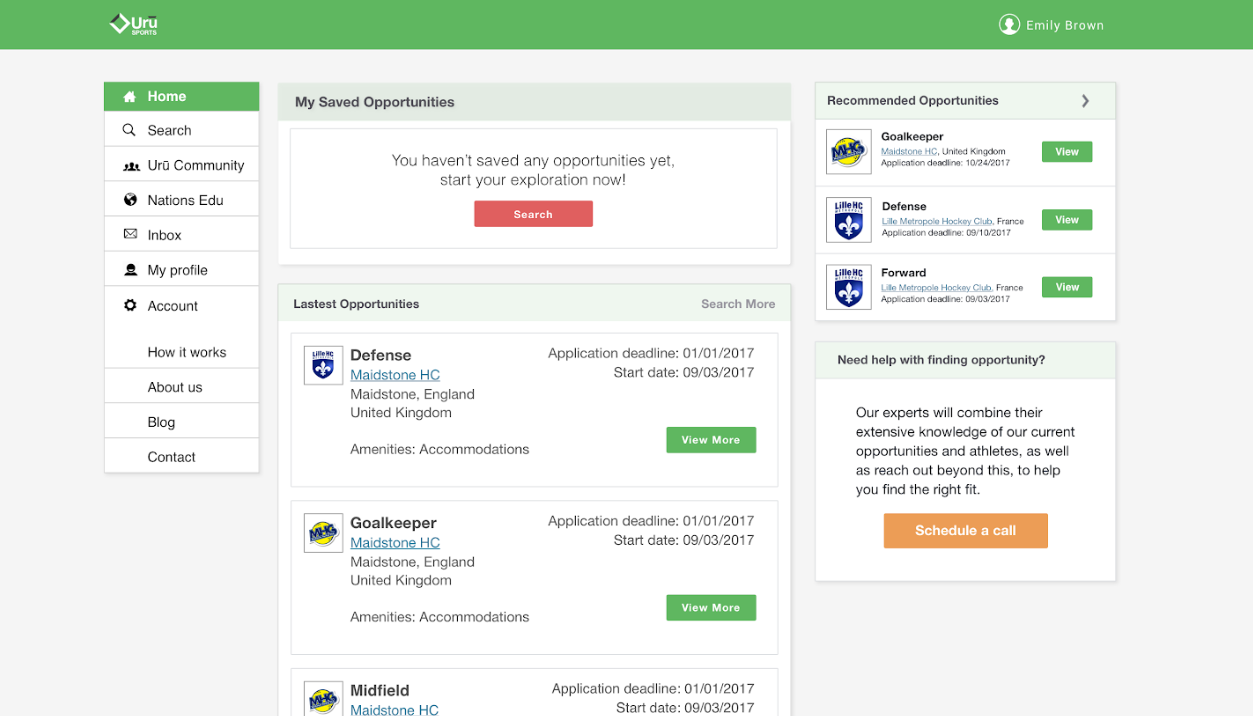Click MHC logo on Goalkeeper latest opportunity card
Screen dimensions: 1253x716
click(323, 533)
